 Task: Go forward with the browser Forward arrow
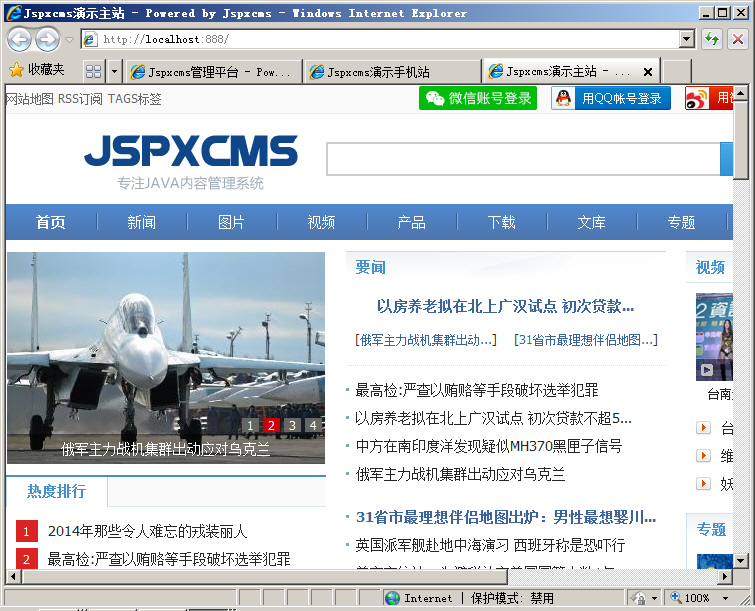[x=48, y=39]
